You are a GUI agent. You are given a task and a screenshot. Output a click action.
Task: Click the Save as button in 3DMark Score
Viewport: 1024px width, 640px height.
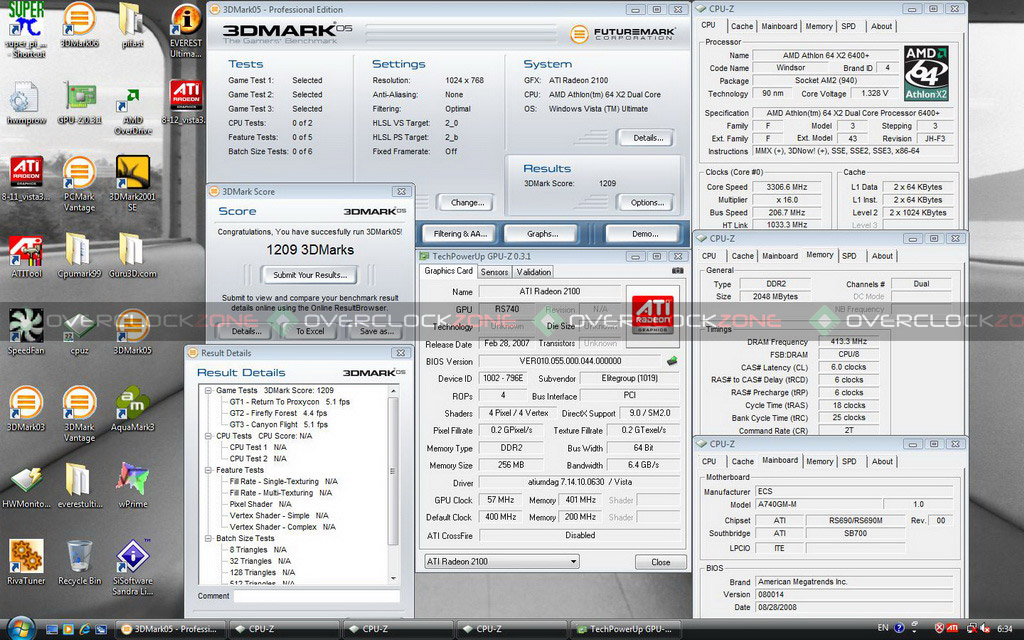point(377,331)
